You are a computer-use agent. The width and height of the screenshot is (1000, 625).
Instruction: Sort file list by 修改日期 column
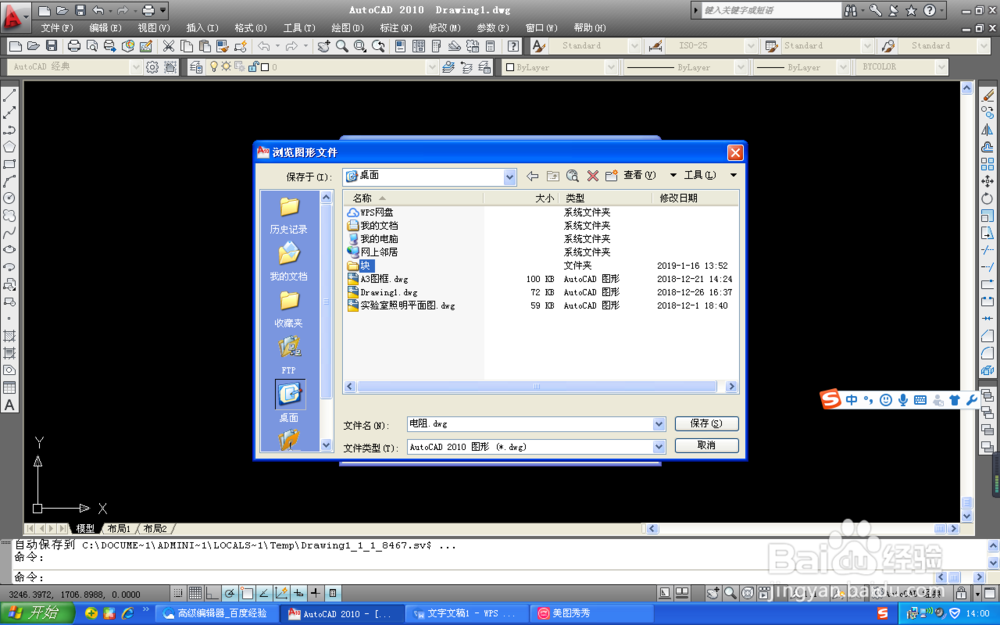678,198
